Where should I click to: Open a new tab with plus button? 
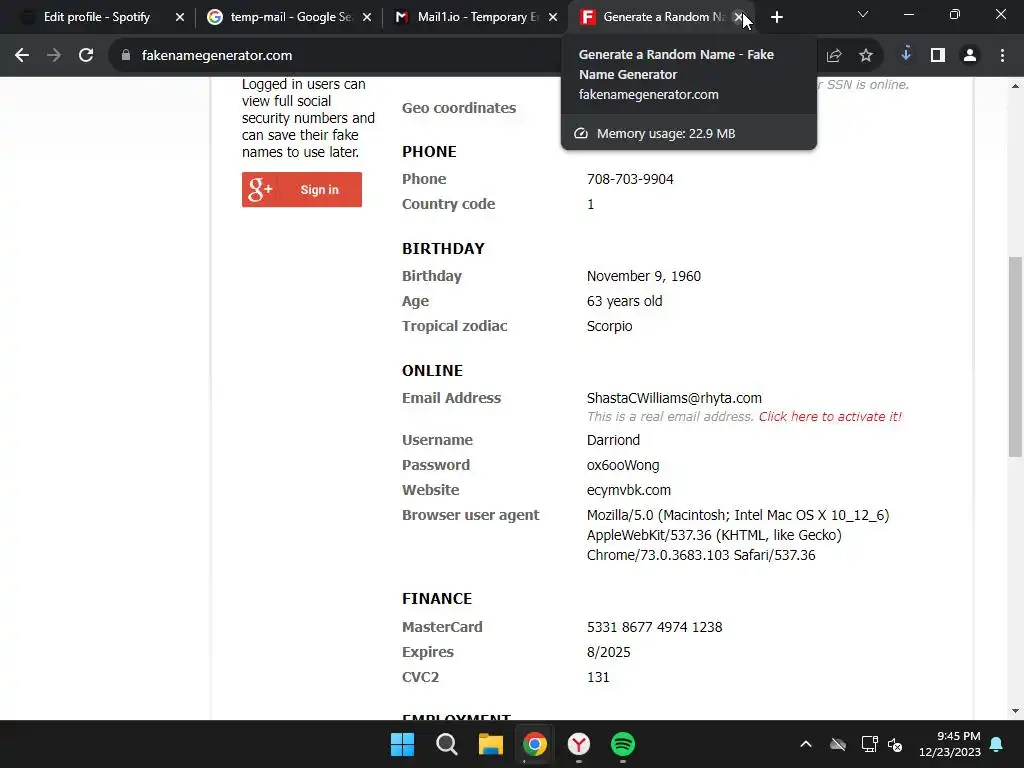[x=776, y=17]
